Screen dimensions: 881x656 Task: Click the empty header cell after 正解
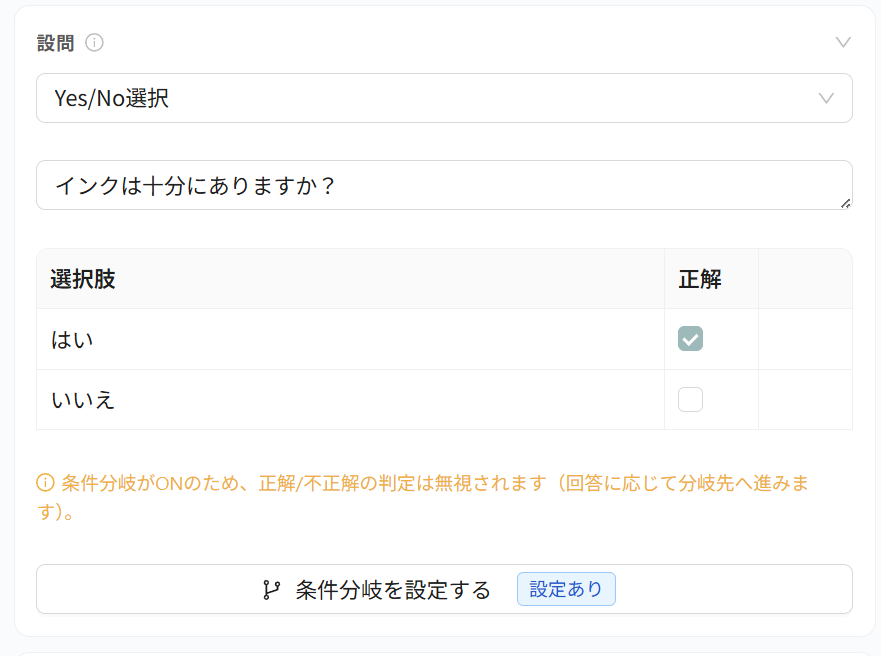tap(805, 279)
